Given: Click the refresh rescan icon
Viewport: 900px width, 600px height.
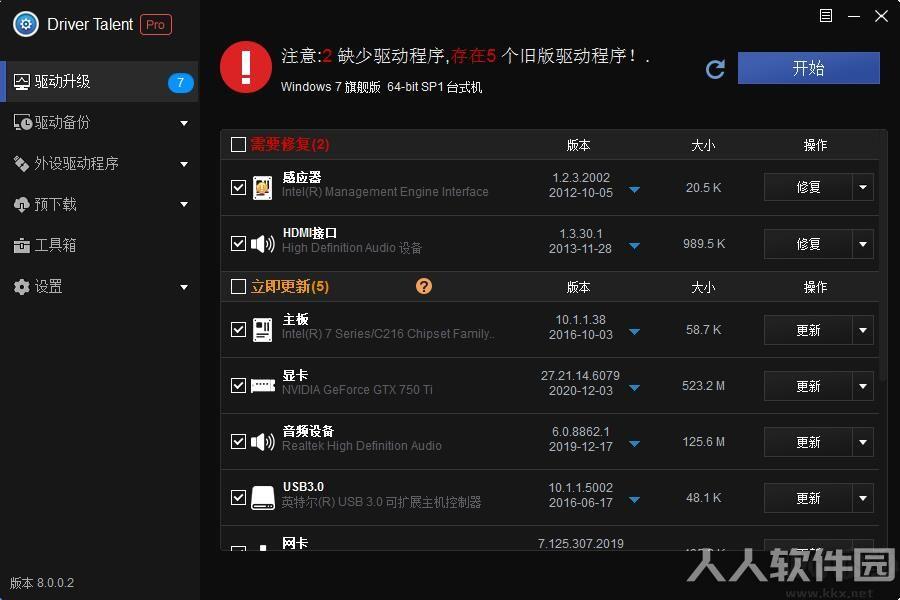Looking at the screenshot, I should (x=715, y=69).
